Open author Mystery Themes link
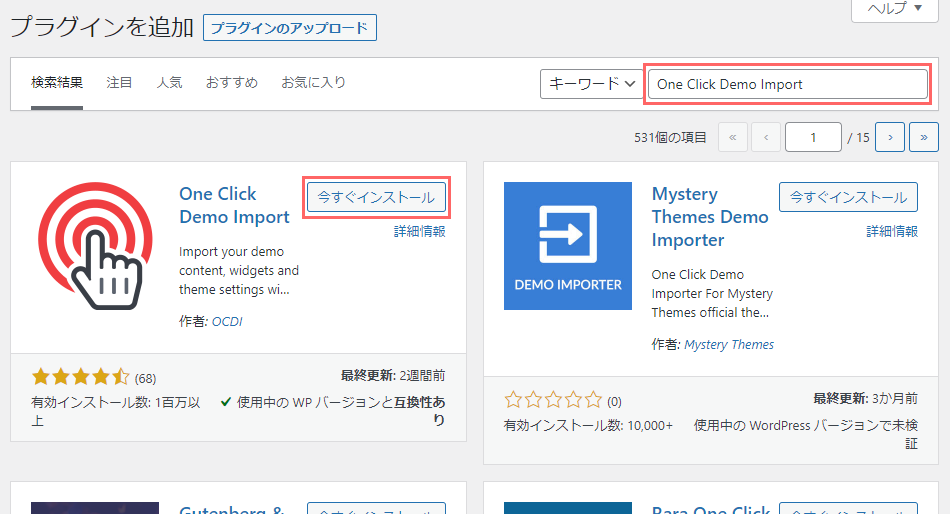Viewport: 950px width, 514px height. pyautogui.click(x=729, y=344)
